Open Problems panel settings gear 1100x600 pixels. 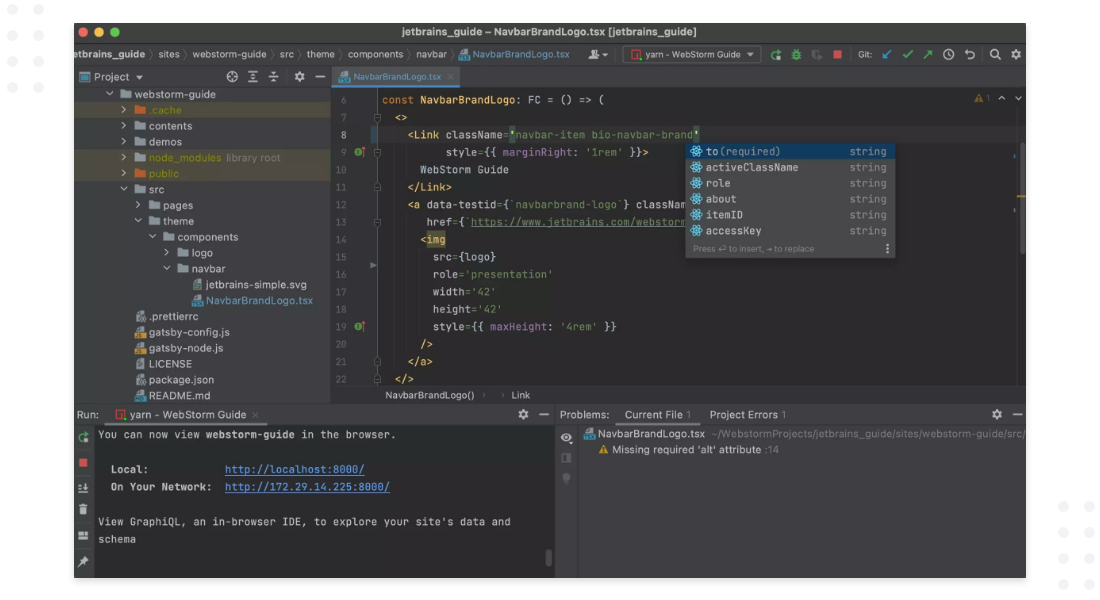(x=997, y=415)
